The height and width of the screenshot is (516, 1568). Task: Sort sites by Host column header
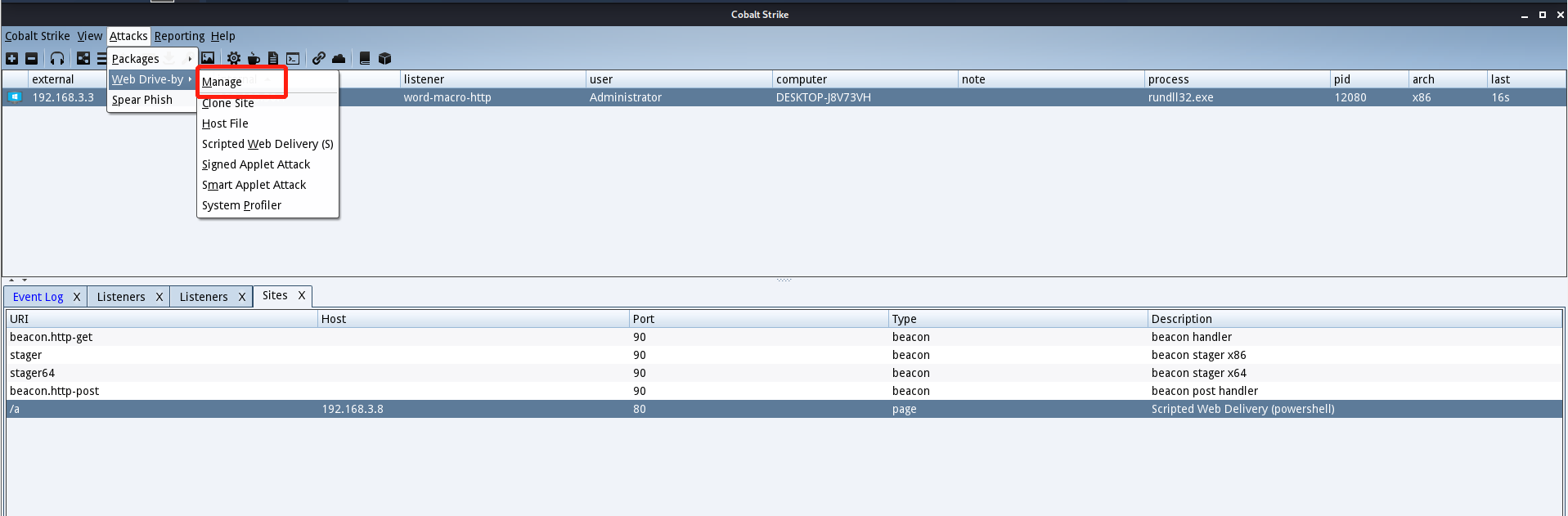click(473, 319)
